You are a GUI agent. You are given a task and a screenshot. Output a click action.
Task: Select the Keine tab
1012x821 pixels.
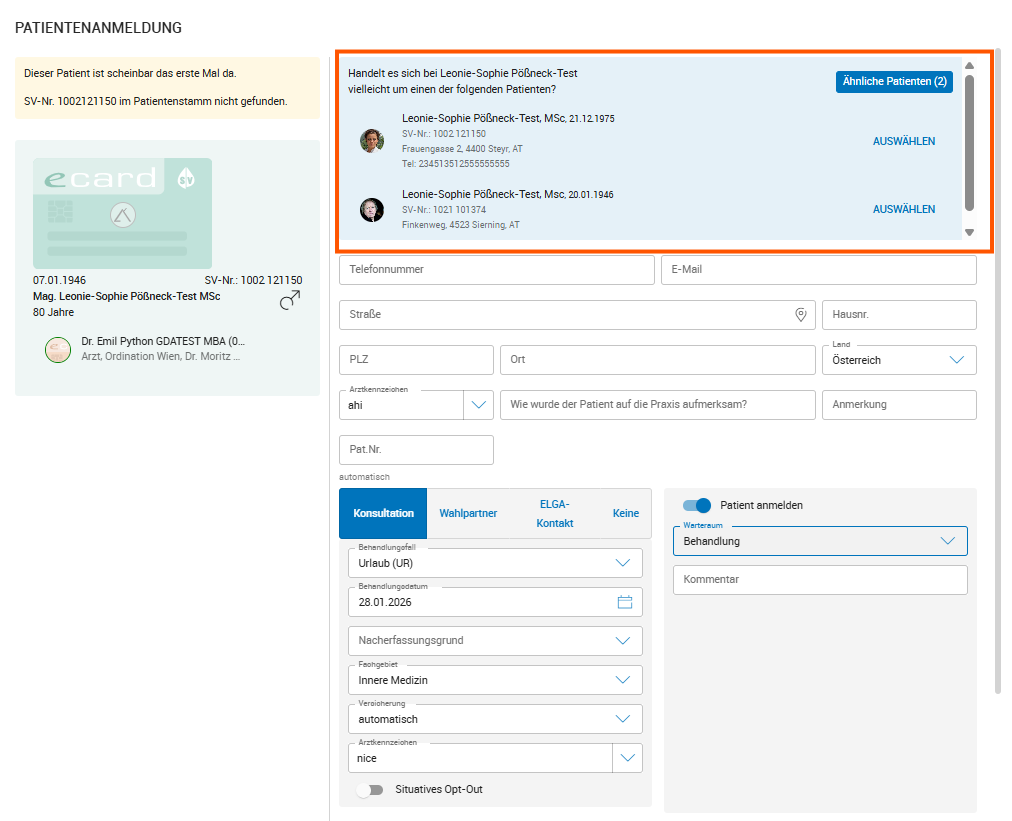point(626,513)
